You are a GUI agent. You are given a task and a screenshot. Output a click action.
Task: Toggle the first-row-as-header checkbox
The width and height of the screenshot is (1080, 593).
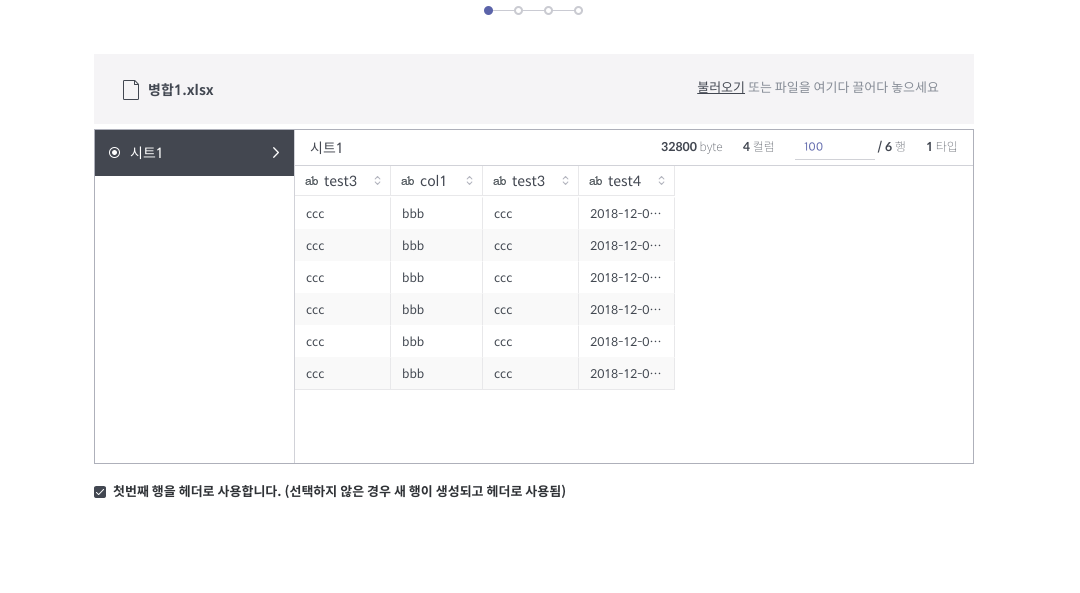click(100, 492)
